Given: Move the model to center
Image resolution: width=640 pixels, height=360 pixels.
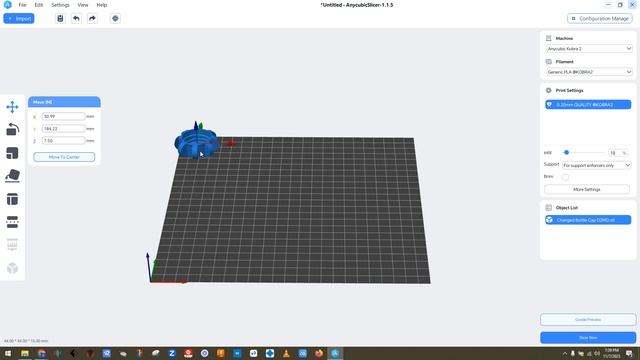Looking at the screenshot, I should point(64,157).
